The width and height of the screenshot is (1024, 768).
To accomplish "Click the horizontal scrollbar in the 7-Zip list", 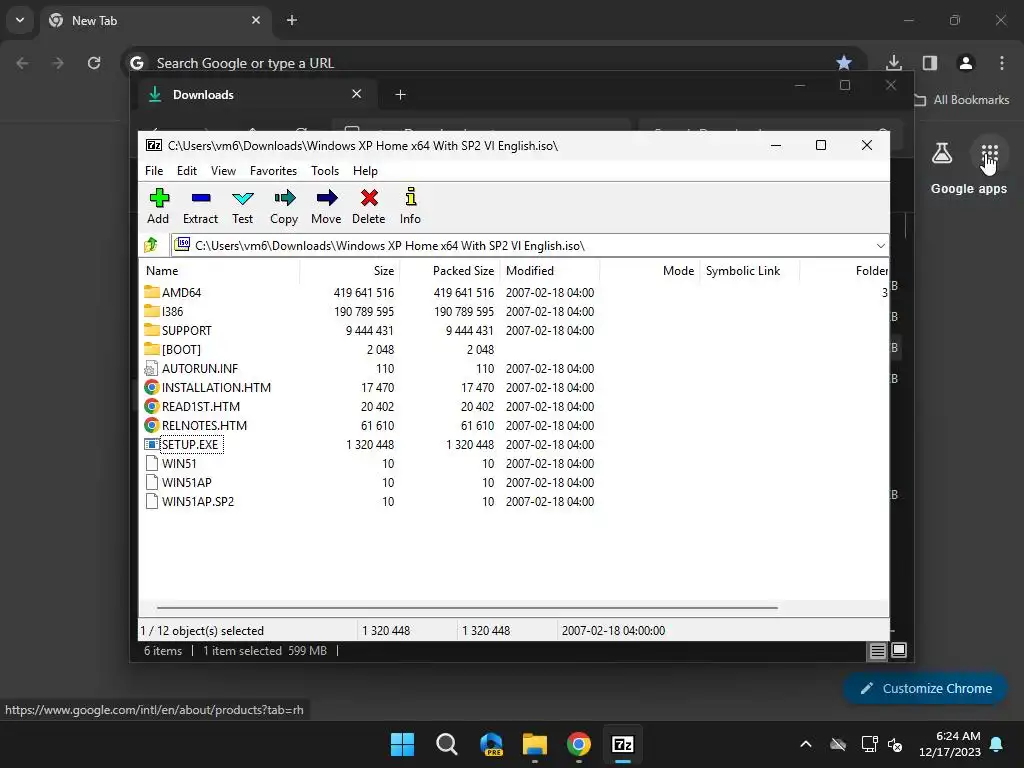I will click(x=468, y=607).
